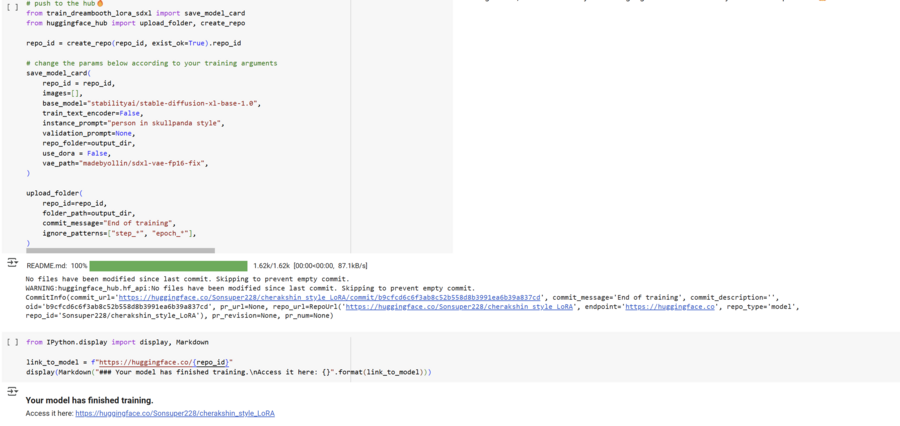Click the 'from IPython.display import display, Markdown' line
Image resolution: width=900 pixels, height=426 pixels.
click(118, 342)
